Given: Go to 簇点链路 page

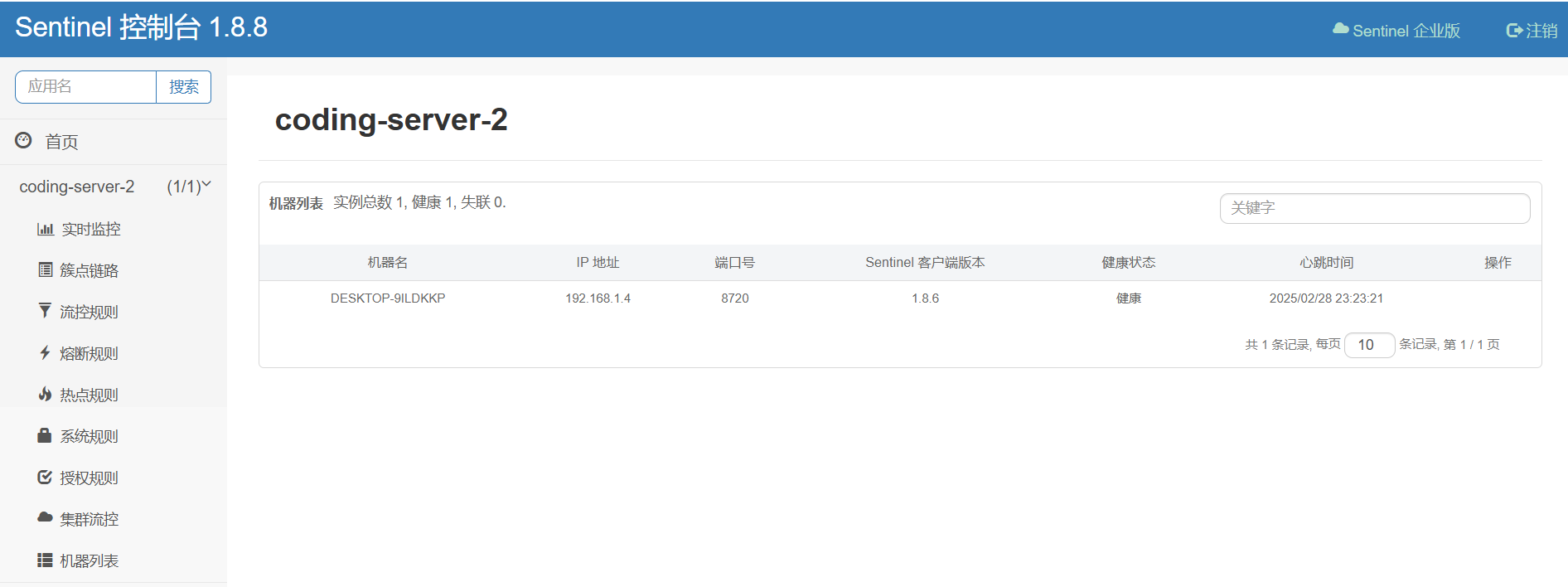Looking at the screenshot, I should point(89,270).
